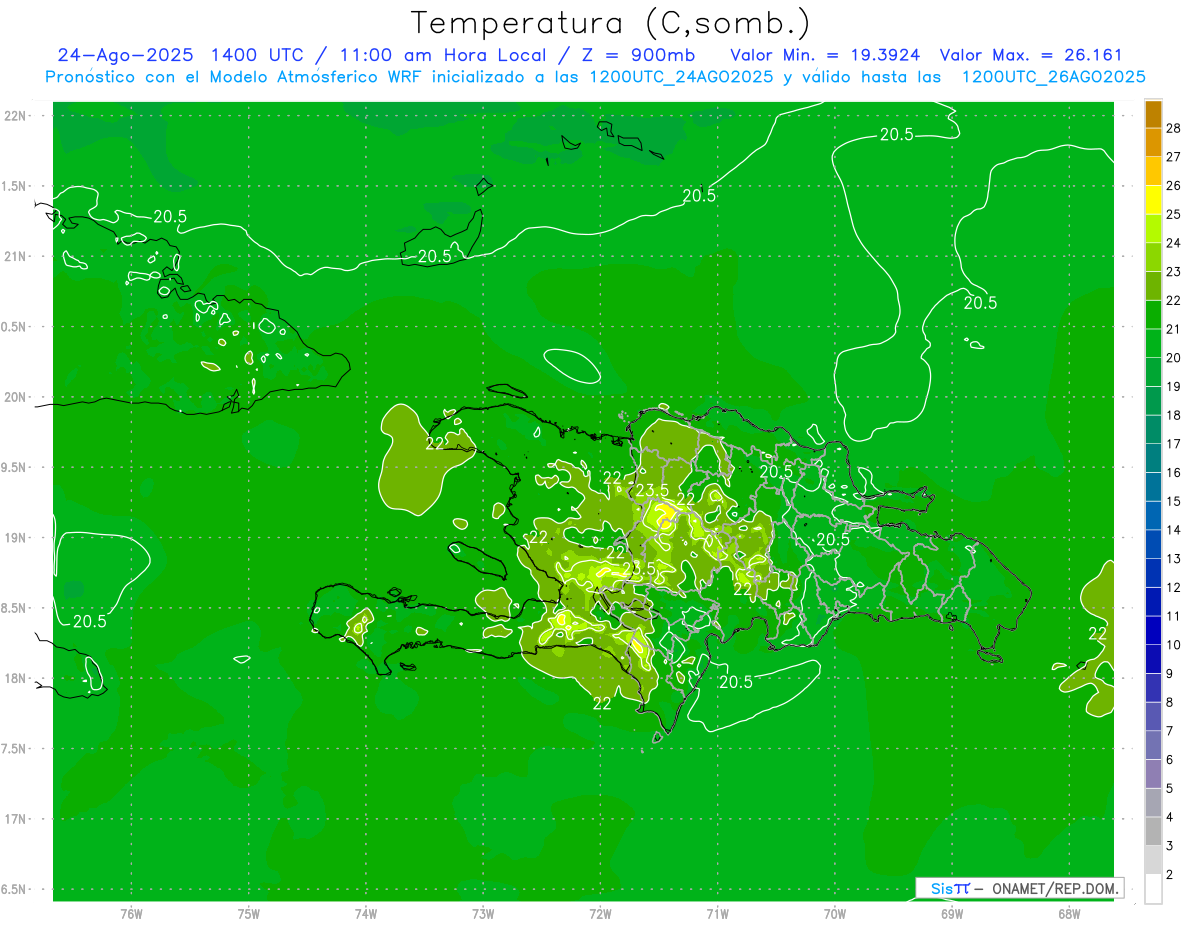The height and width of the screenshot is (927, 1200).
Task: Click the 15 label on the color scale
Action: pos(1174,501)
